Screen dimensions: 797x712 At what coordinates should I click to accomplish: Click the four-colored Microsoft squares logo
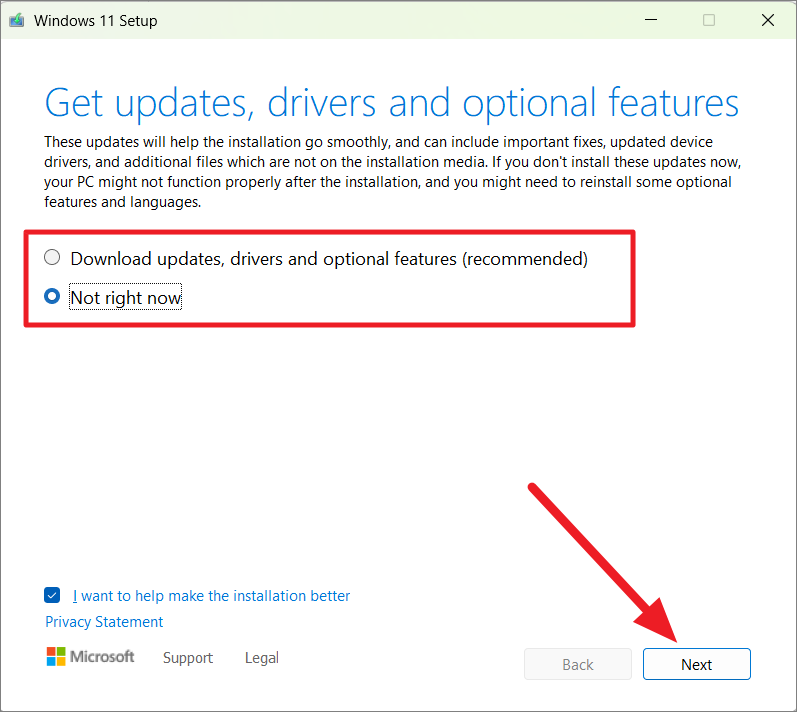[x=56, y=657]
